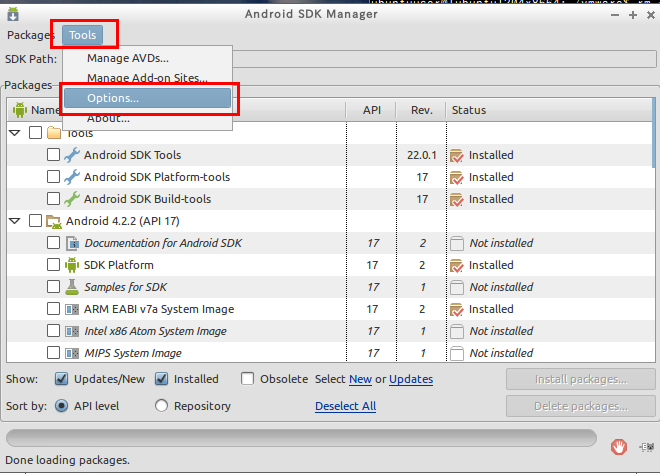Click the Android SDK Manager window icon
660x474 pixels.
point(13,14)
